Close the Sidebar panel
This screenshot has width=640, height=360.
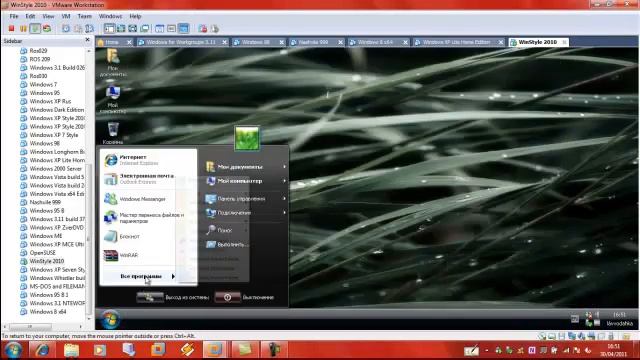(87, 40)
